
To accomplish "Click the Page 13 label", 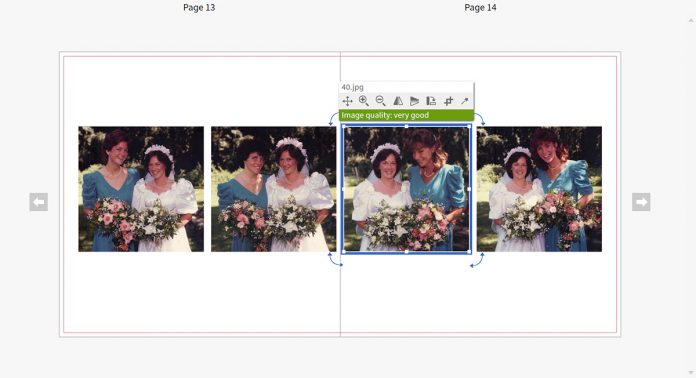I will 199,8.
